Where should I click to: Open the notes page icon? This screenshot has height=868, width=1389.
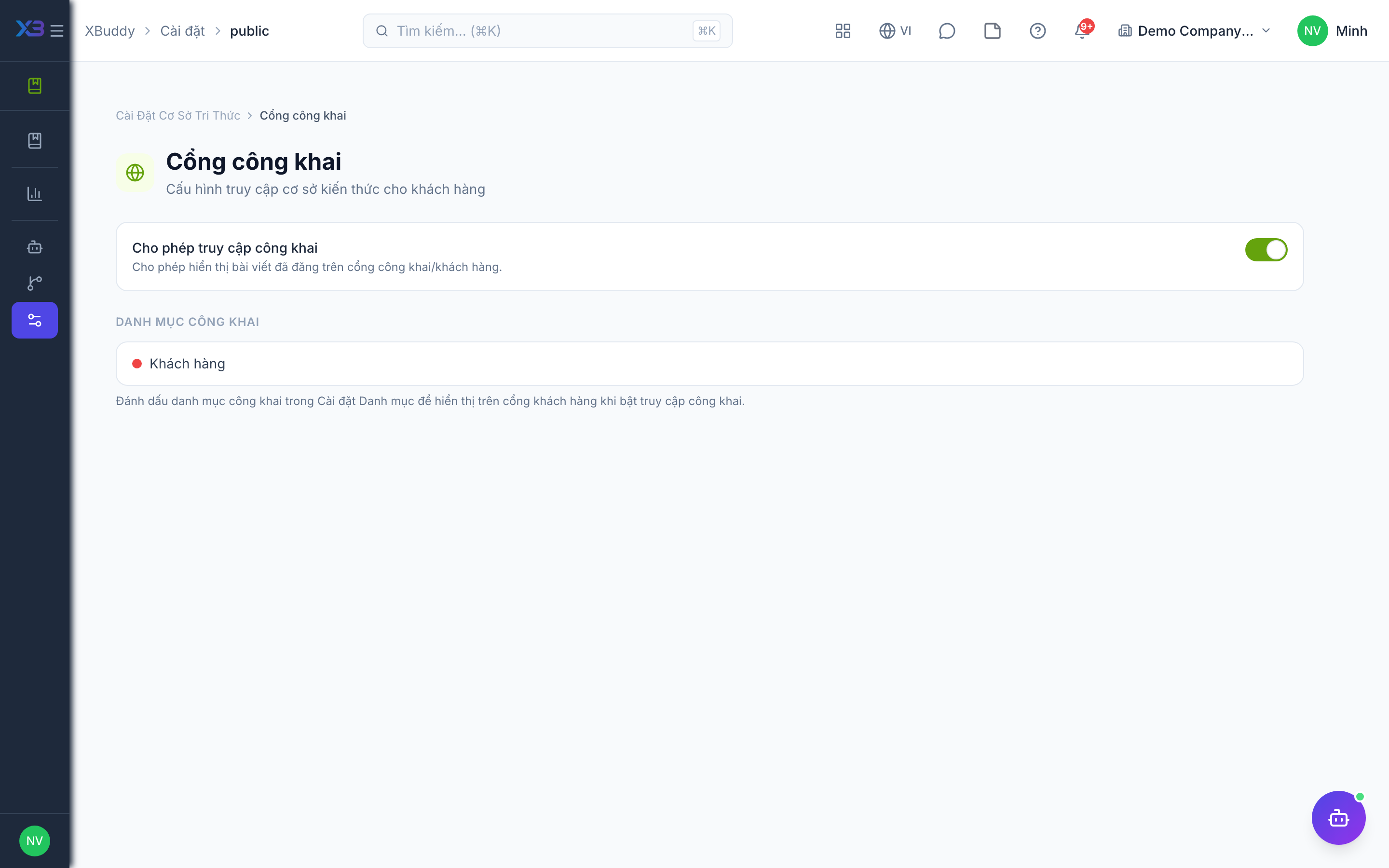coord(992,31)
